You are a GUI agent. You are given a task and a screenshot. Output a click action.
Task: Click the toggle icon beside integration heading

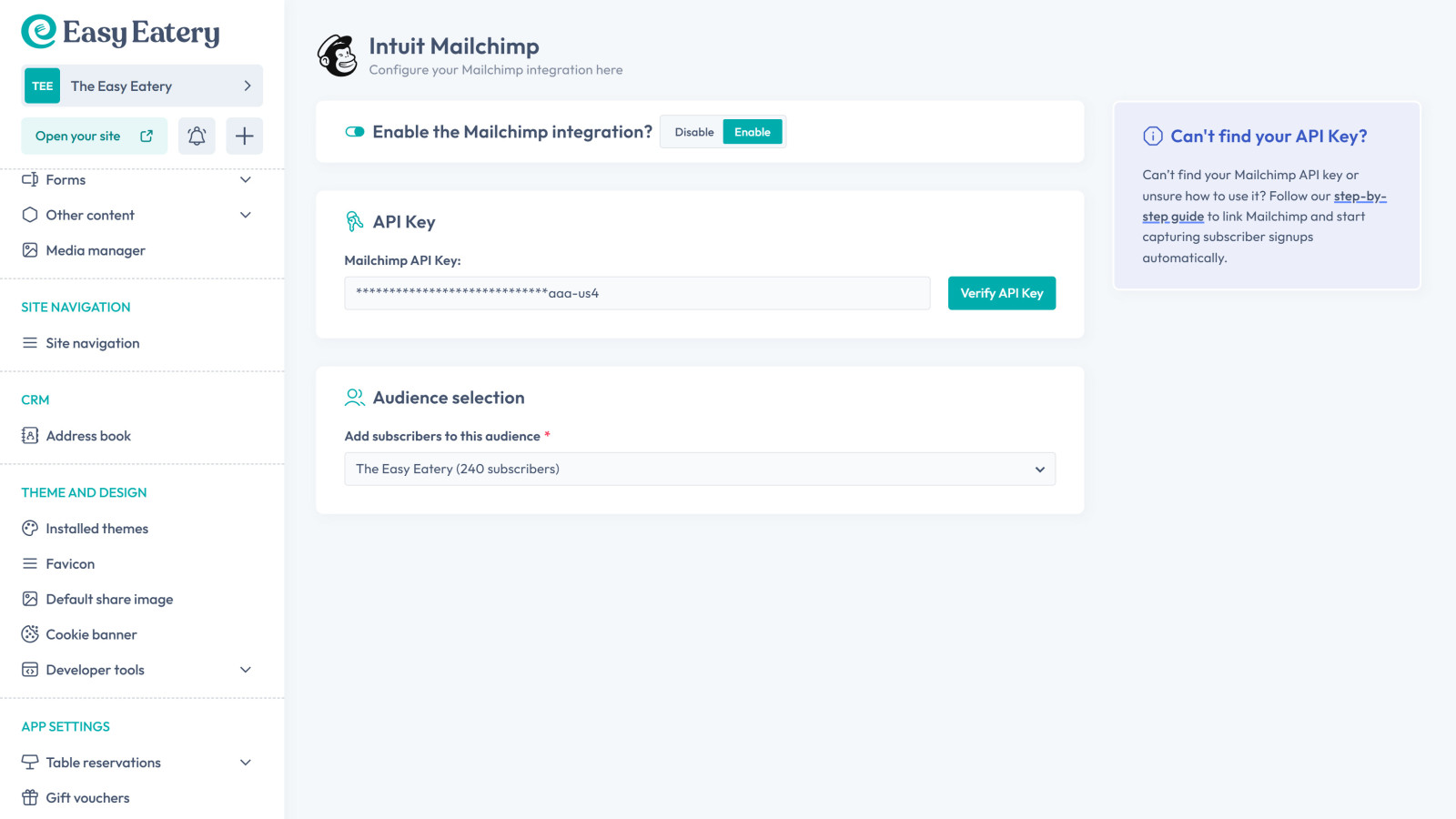point(355,132)
